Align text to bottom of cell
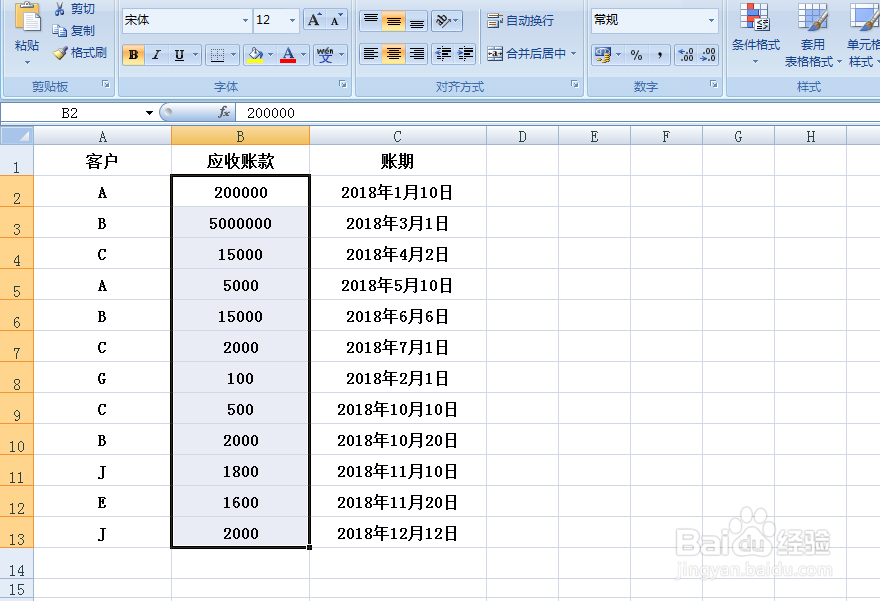The image size is (880, 601). pyautogui.click(x=416, y=20)
